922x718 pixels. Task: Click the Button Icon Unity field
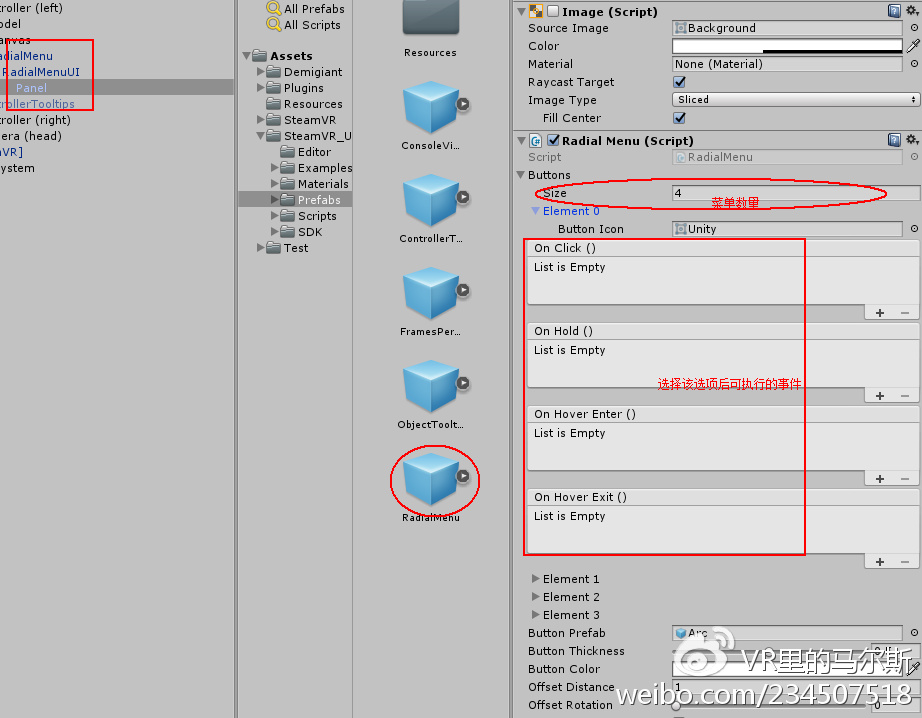click(787, 229)
